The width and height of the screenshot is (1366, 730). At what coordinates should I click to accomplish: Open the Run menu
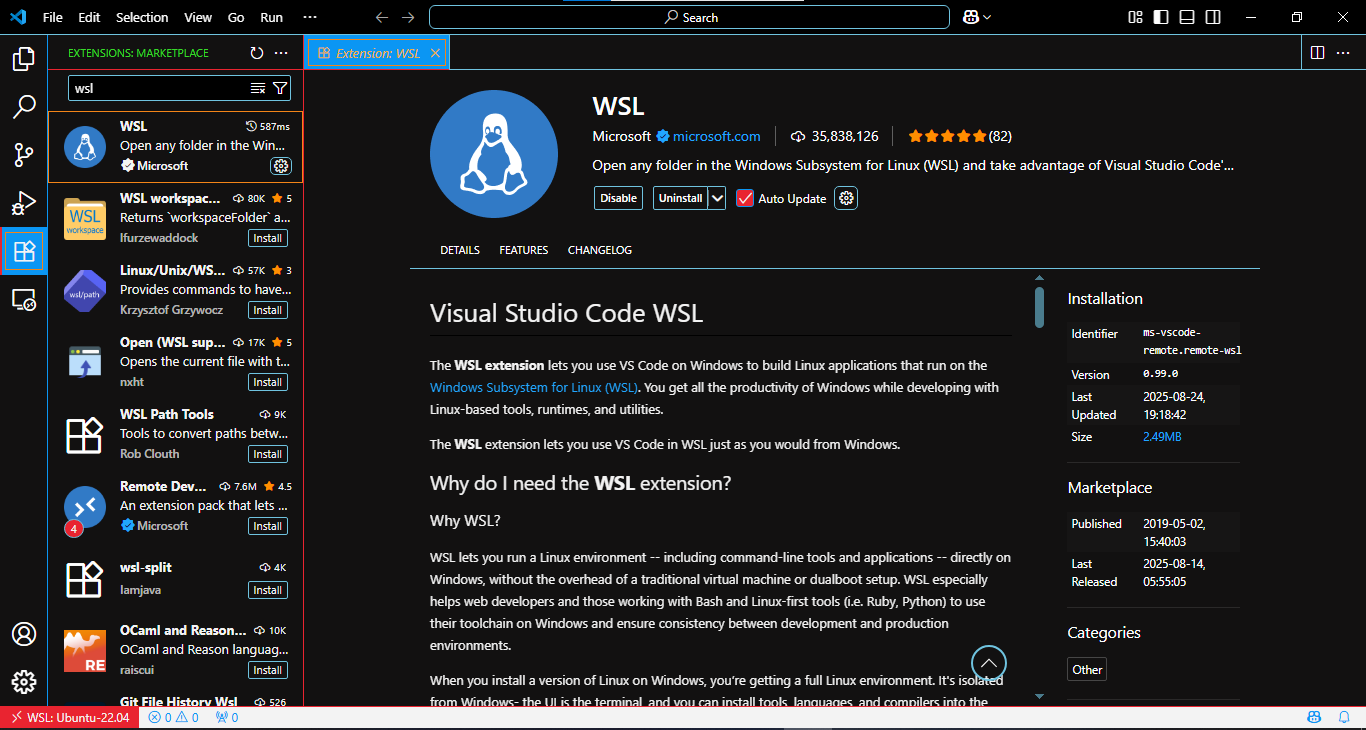pos(271,17)
